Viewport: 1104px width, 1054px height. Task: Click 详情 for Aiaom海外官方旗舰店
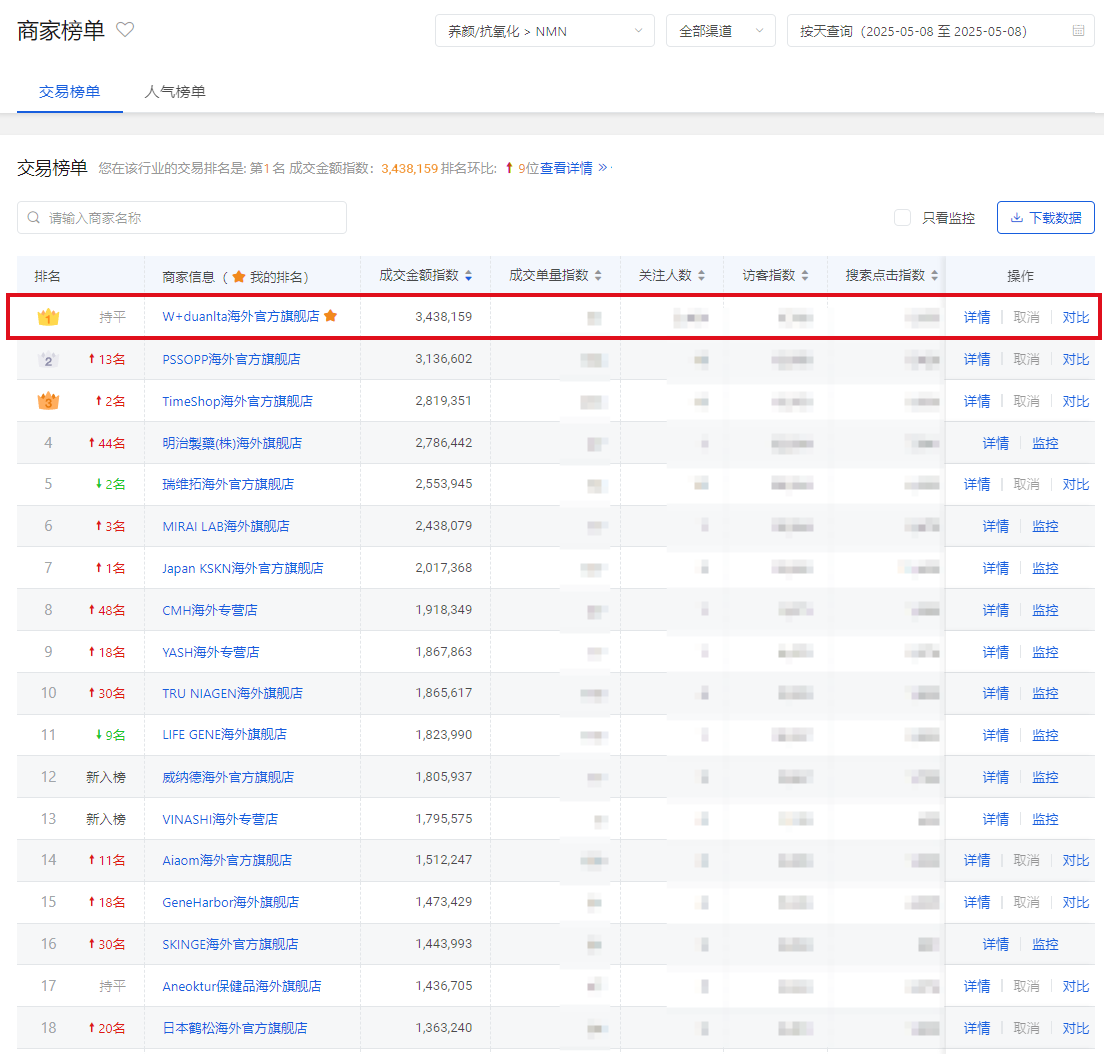point(977,860)
